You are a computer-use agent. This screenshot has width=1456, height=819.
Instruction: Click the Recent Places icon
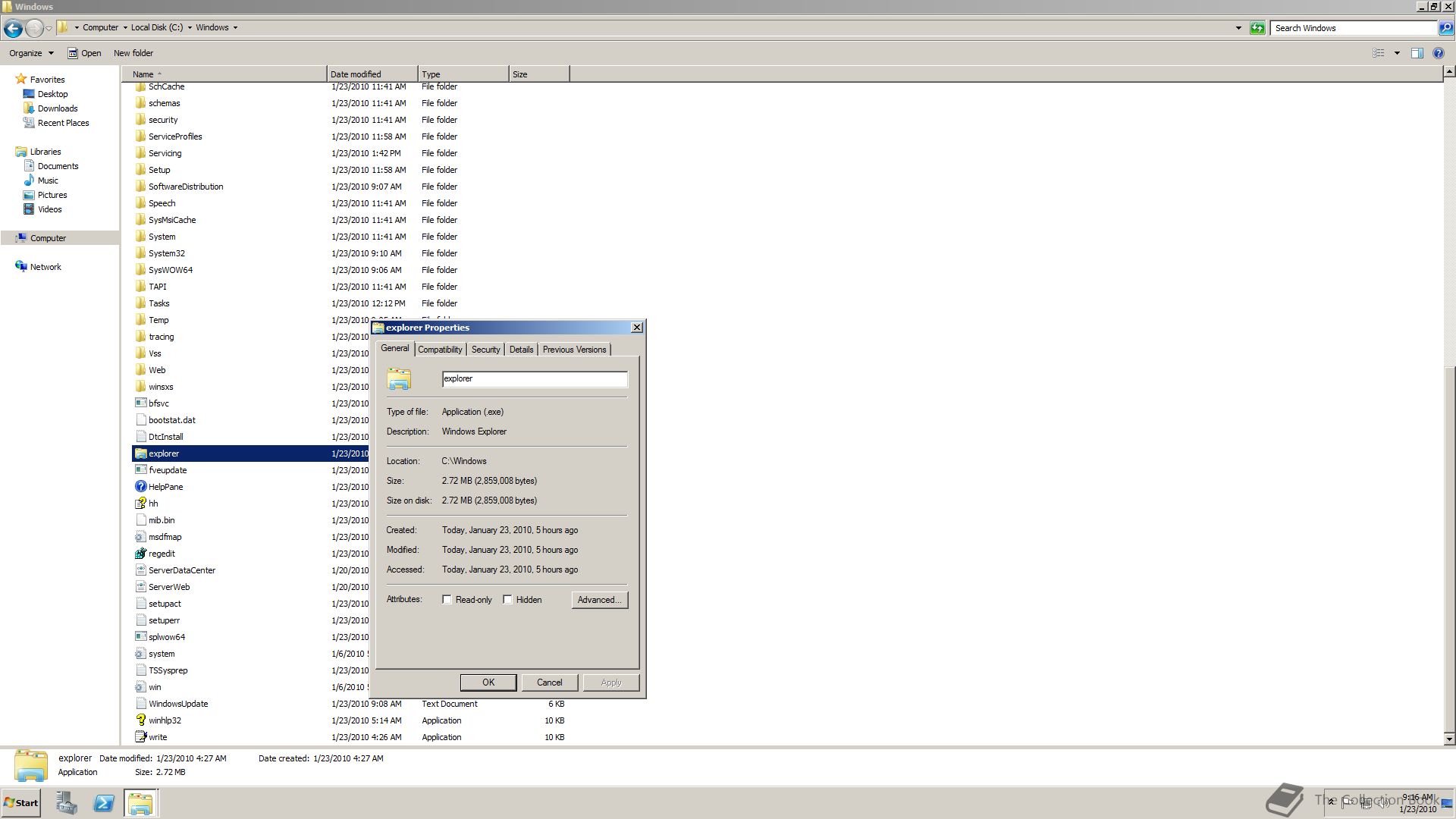(30, 123)
